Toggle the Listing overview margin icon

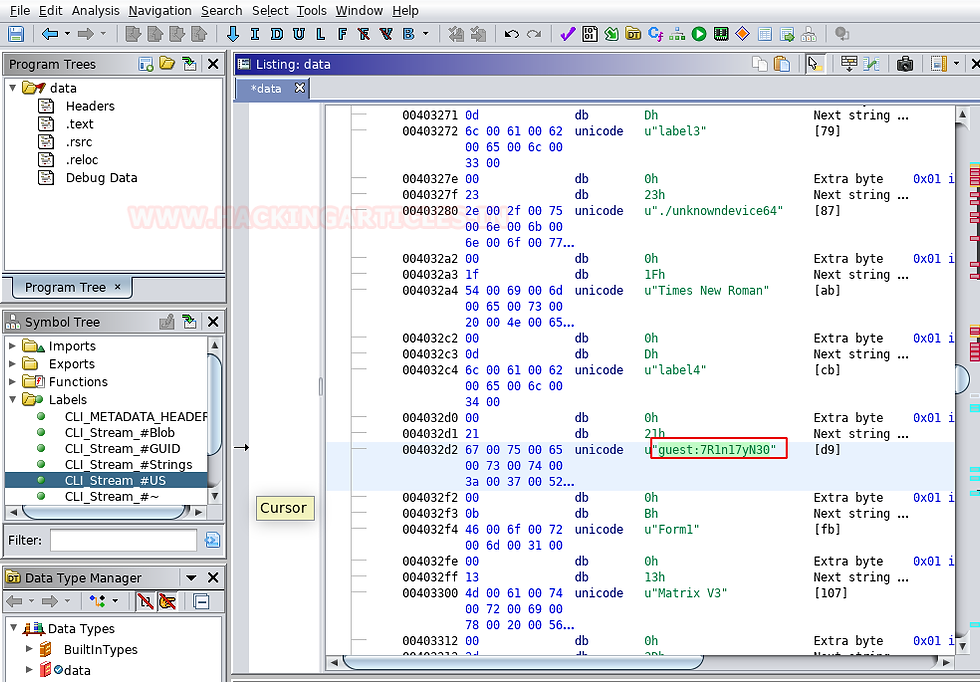pos(938,64)
